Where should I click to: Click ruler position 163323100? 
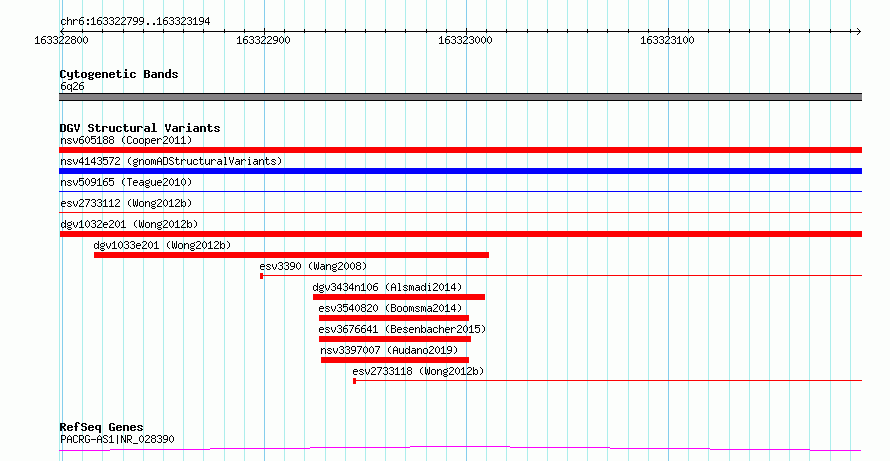667,40
